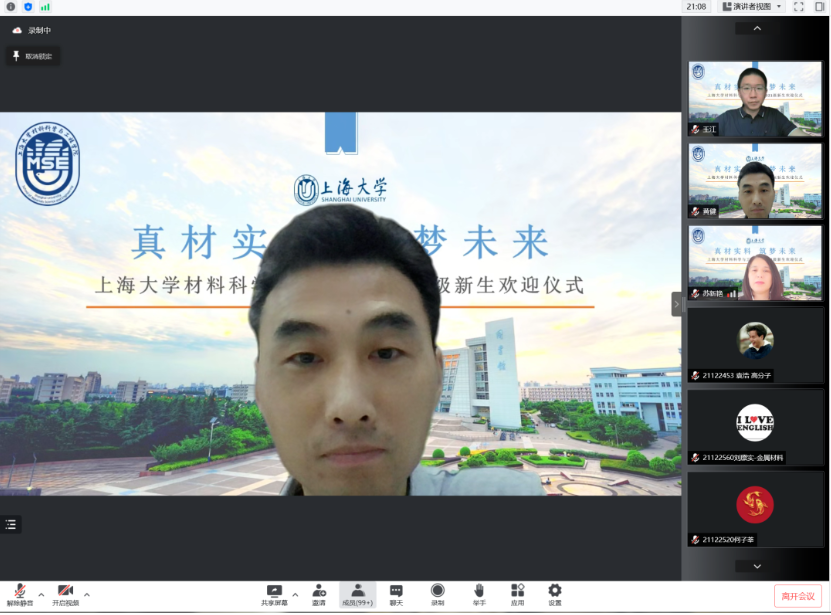Image resolution: width=831 pixels, height=615 pixels.
Task: Expand share screen options arrow
Action: tap(296, 594)
